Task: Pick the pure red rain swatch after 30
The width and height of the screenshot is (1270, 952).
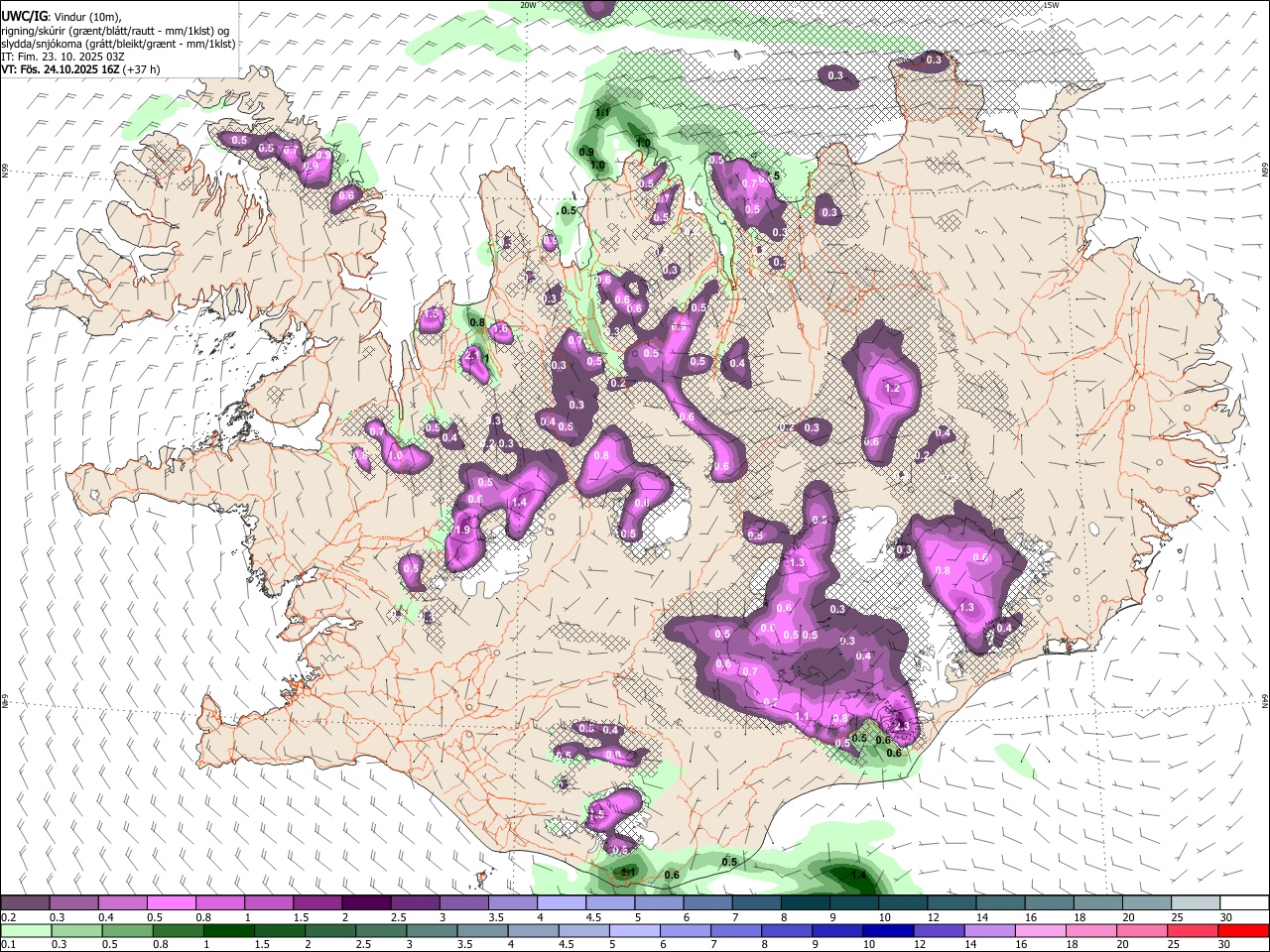Action: [1243, 931]
